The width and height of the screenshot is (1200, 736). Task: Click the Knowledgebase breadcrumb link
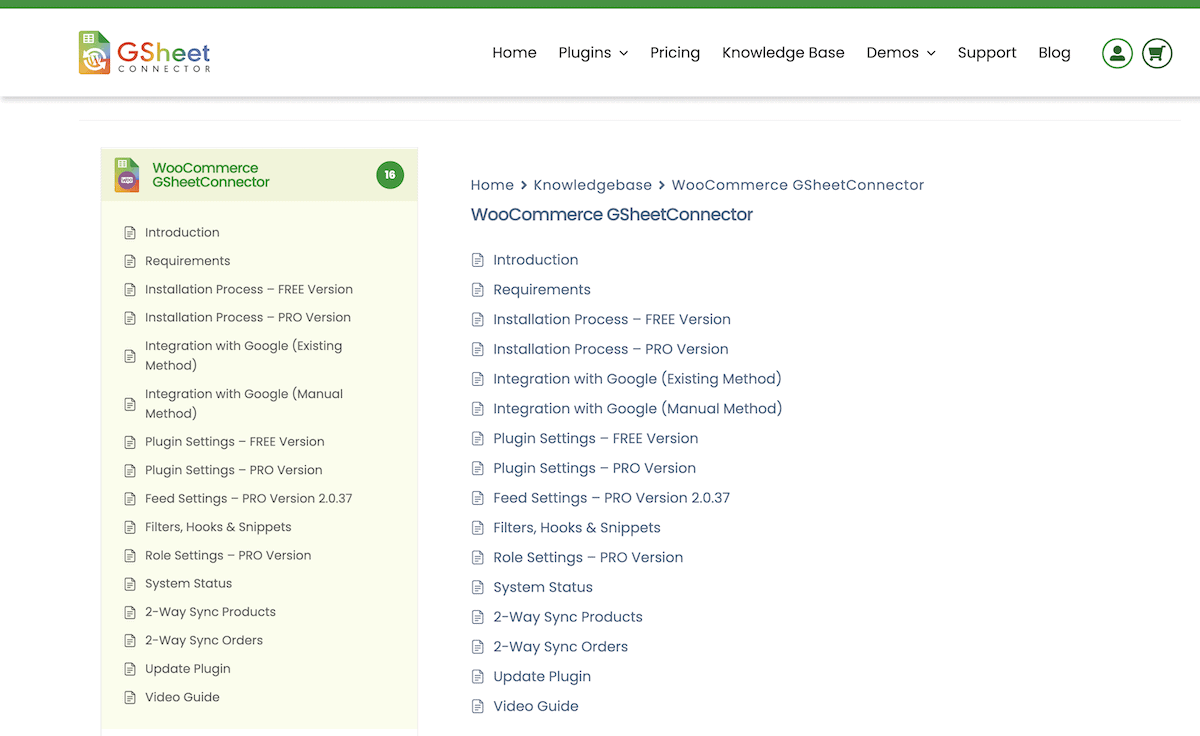tap(592, 185)
